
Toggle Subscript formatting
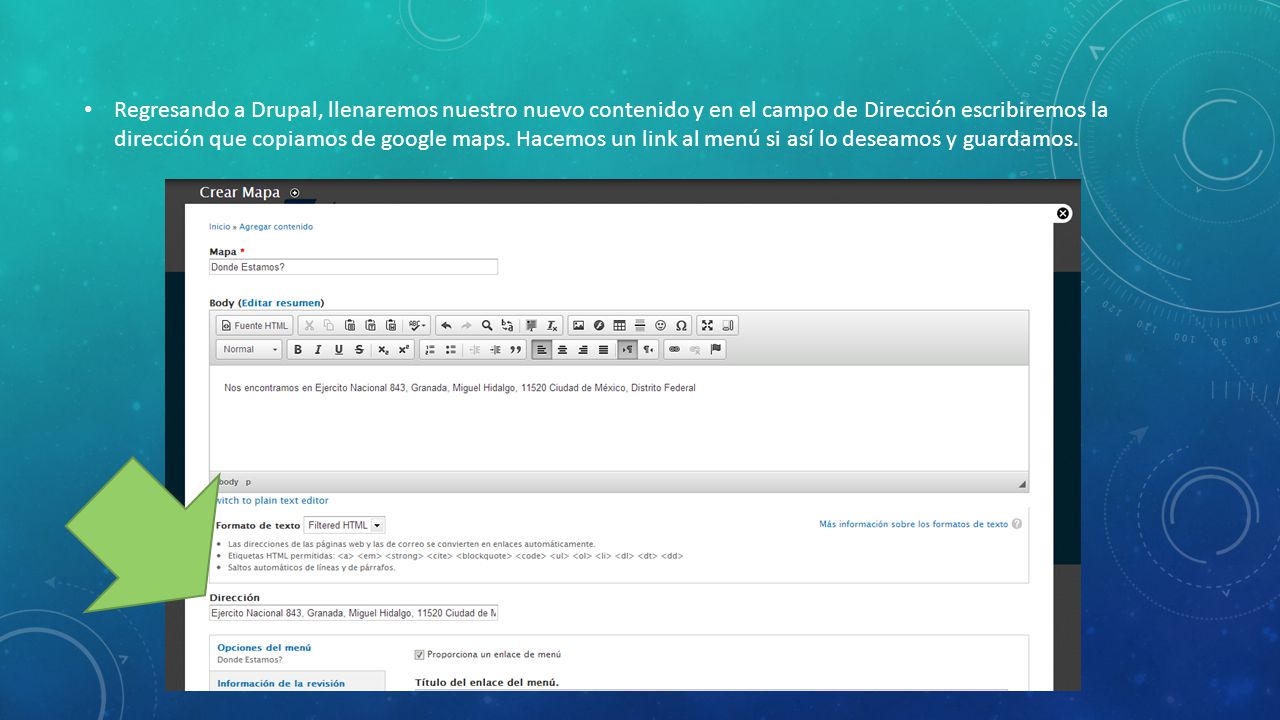[383, 349]
